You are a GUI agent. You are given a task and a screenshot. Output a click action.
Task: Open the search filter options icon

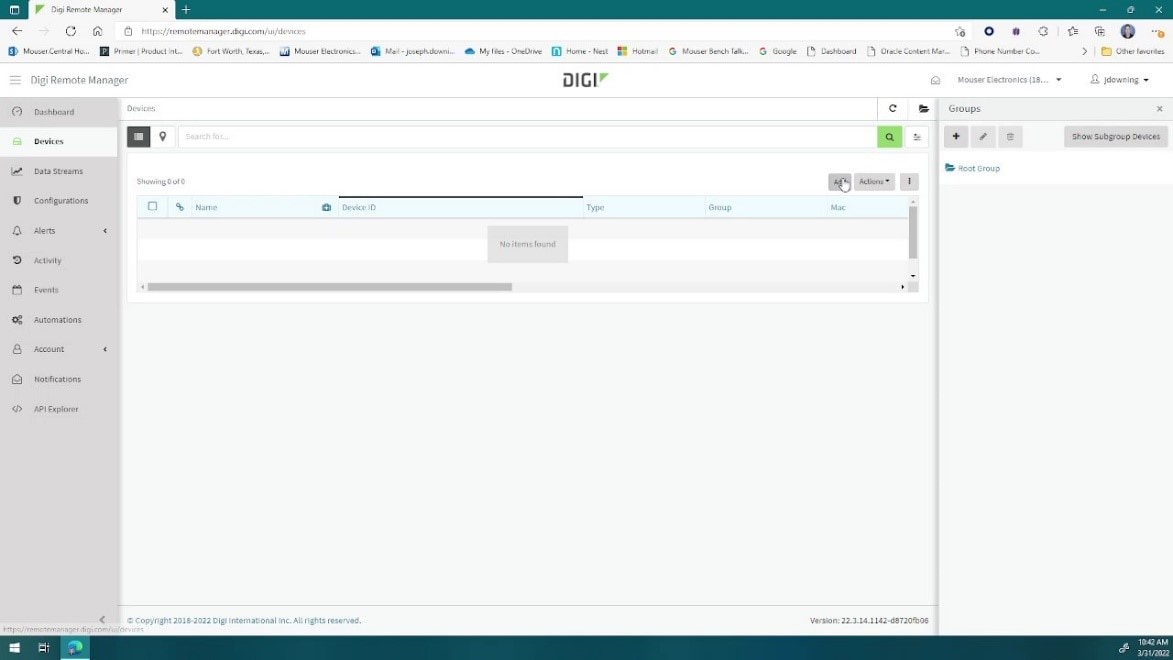pyautogui.click(x=916, y=137)
